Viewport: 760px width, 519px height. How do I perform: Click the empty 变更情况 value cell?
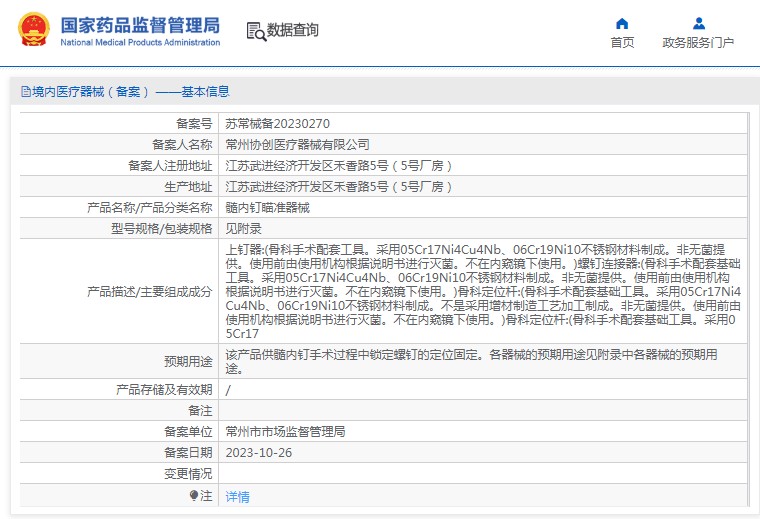pyautogui.click(x=483, y=473)
